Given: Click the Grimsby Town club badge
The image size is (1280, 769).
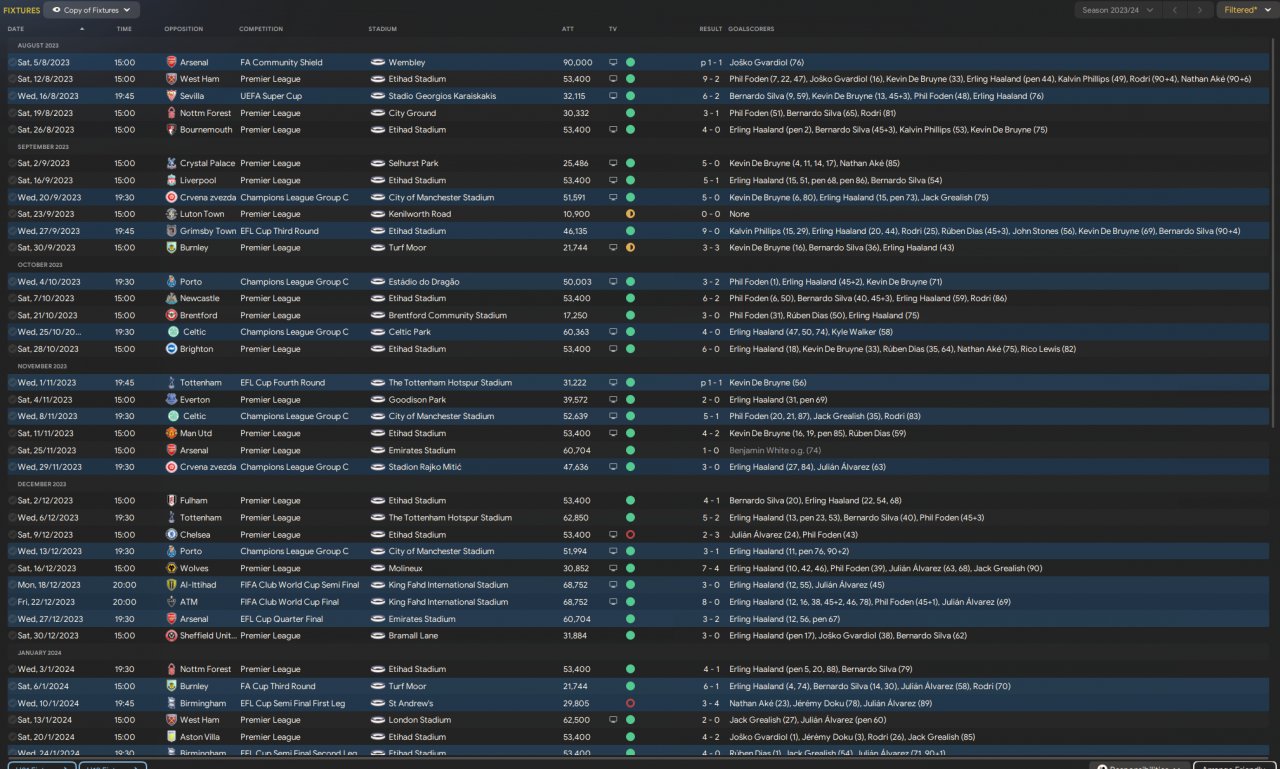Looking at the screenshot, I should pyautogui.click(x=172, y=231).
